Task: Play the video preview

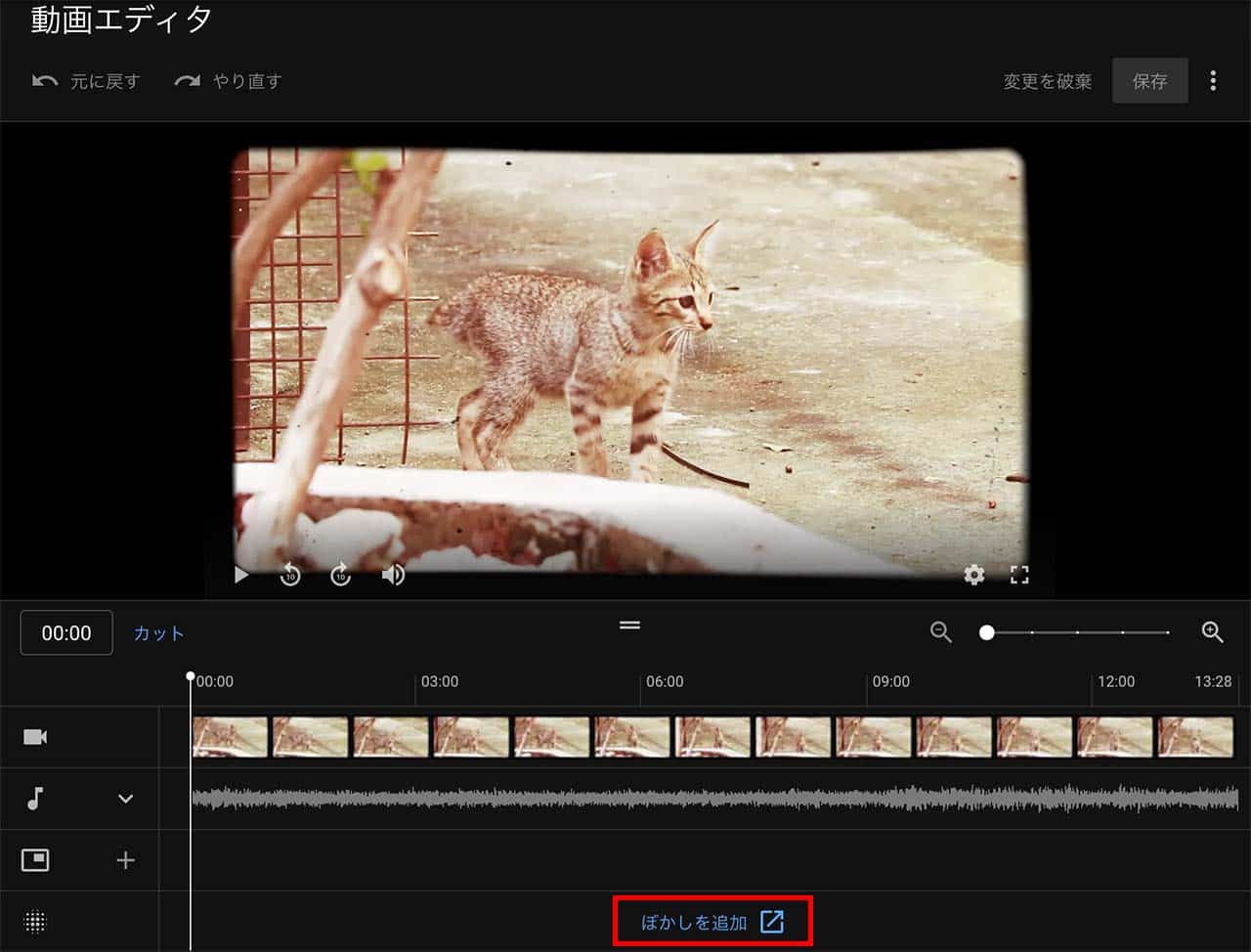Action: pos(241,575)
